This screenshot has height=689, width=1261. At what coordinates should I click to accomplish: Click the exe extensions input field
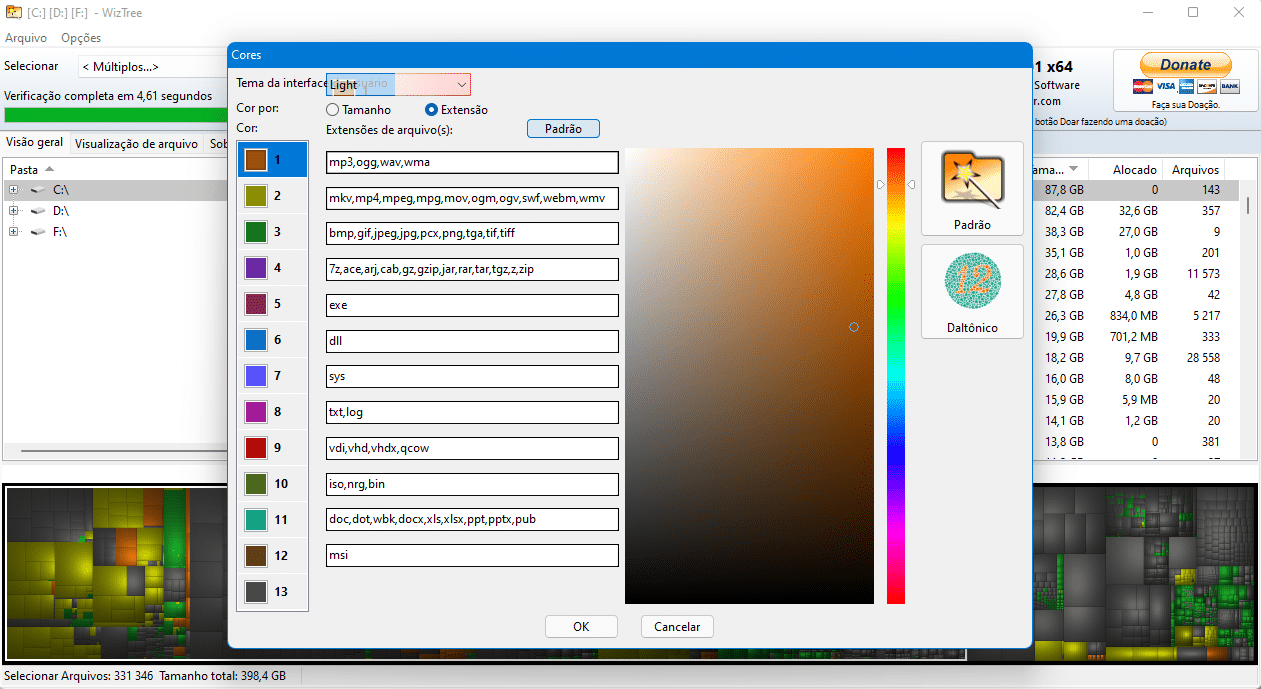click(472, 305)
